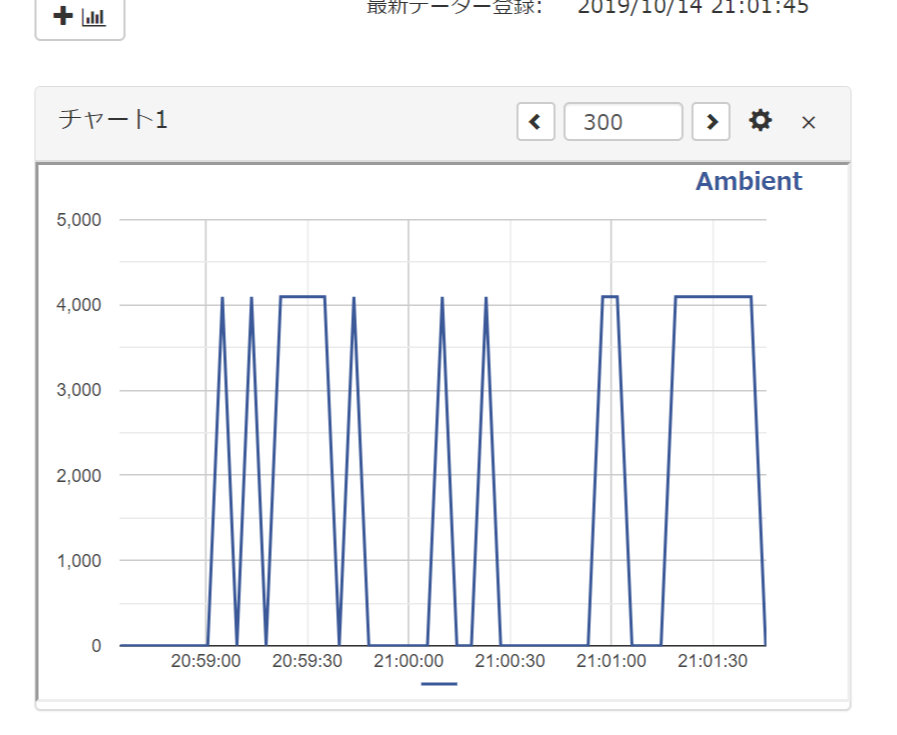Close チャート1 panel with the X
This screenshot has width=897, height=735.
click(x=808, y=122)
